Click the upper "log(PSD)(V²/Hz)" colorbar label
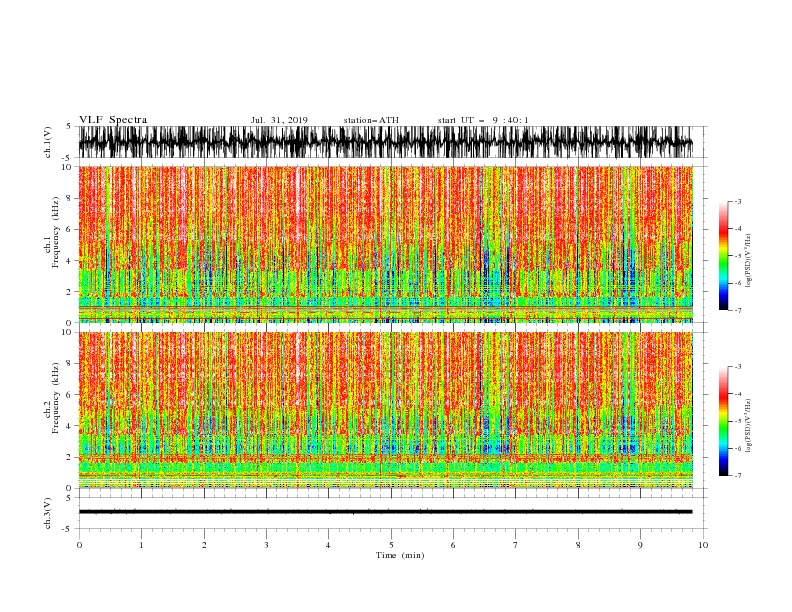Image resolution: width=792 pixels, height=612 pixels. [x=749, y=260]
